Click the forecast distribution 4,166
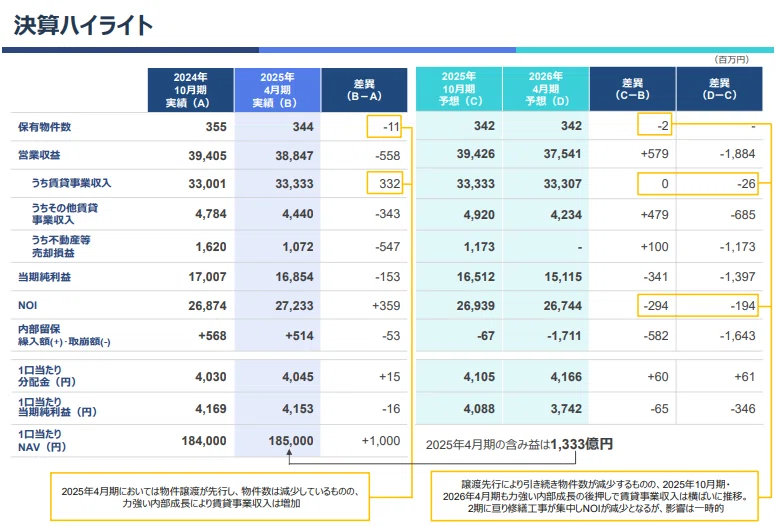The height and width of the screenshot is (526, 775). tap(566, 377)
